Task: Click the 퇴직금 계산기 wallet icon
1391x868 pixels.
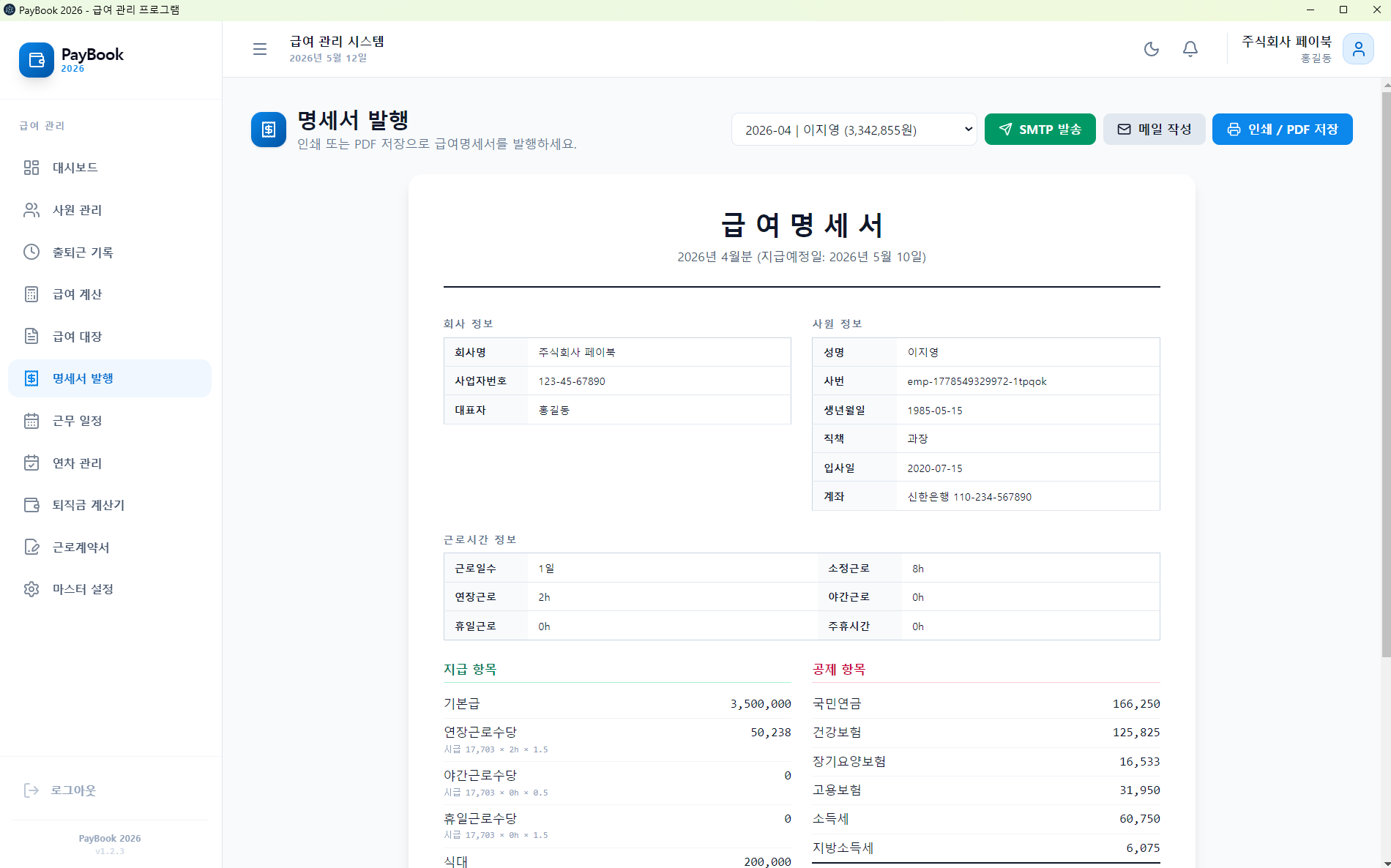Action: [31, 505]
